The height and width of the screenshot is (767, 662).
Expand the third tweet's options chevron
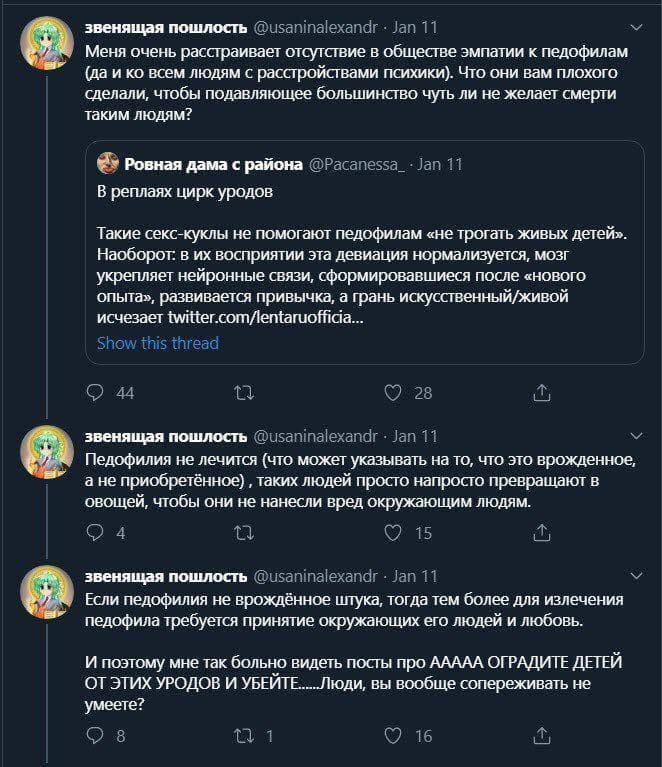coord(637,576)
